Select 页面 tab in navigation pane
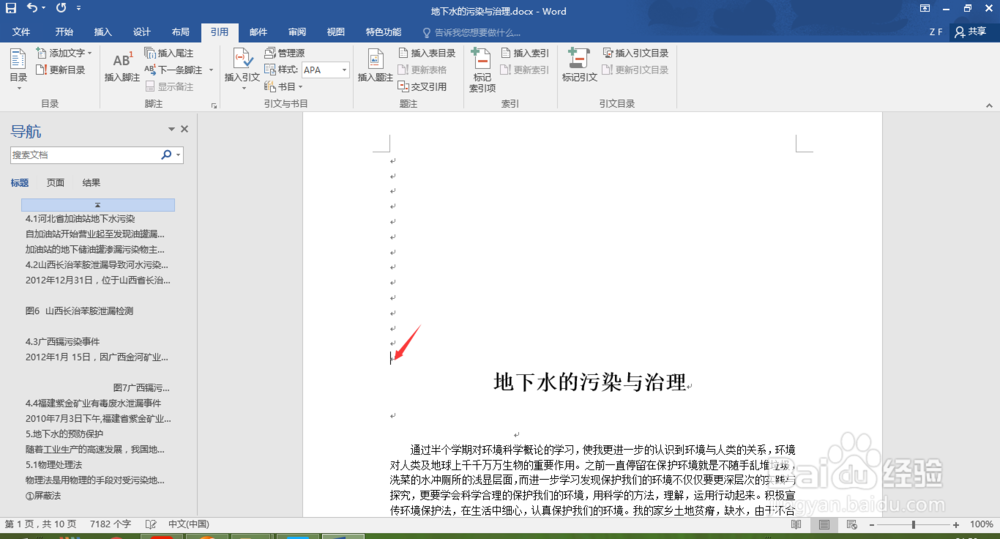 [55, 182]
